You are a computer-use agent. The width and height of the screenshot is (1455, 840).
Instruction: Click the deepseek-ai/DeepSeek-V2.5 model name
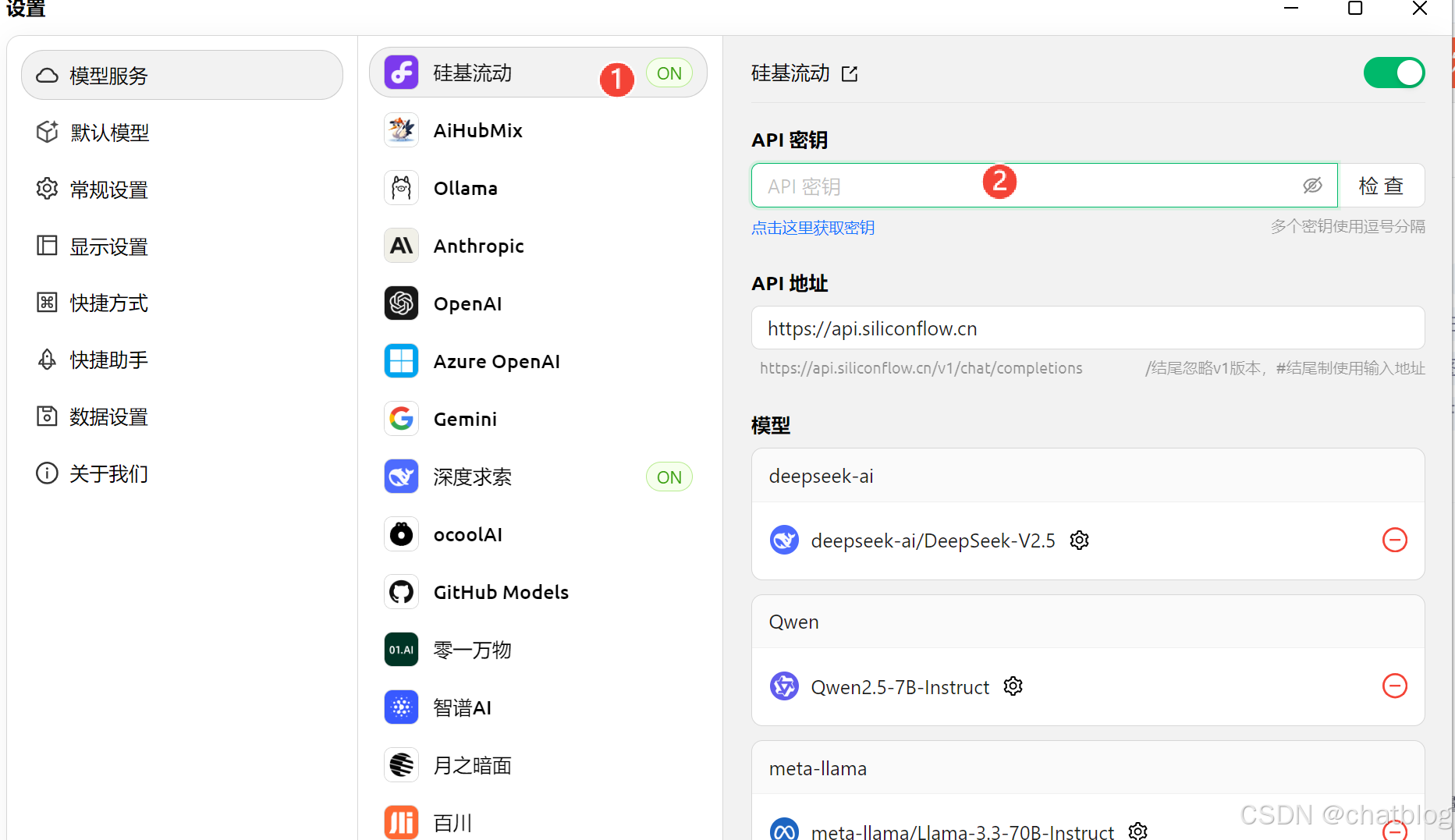[933, 541]
